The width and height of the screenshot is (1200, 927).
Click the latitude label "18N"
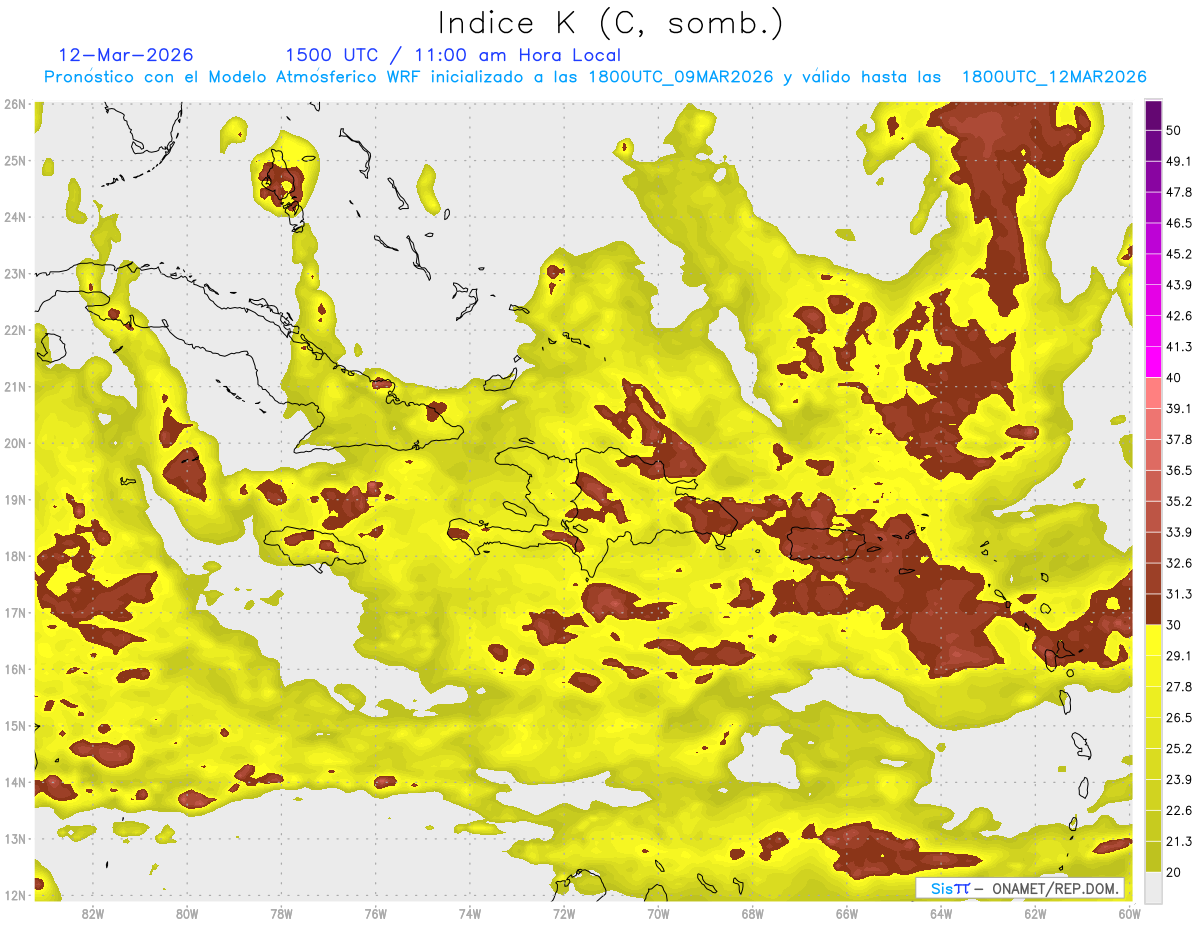[x=15, y=556]
